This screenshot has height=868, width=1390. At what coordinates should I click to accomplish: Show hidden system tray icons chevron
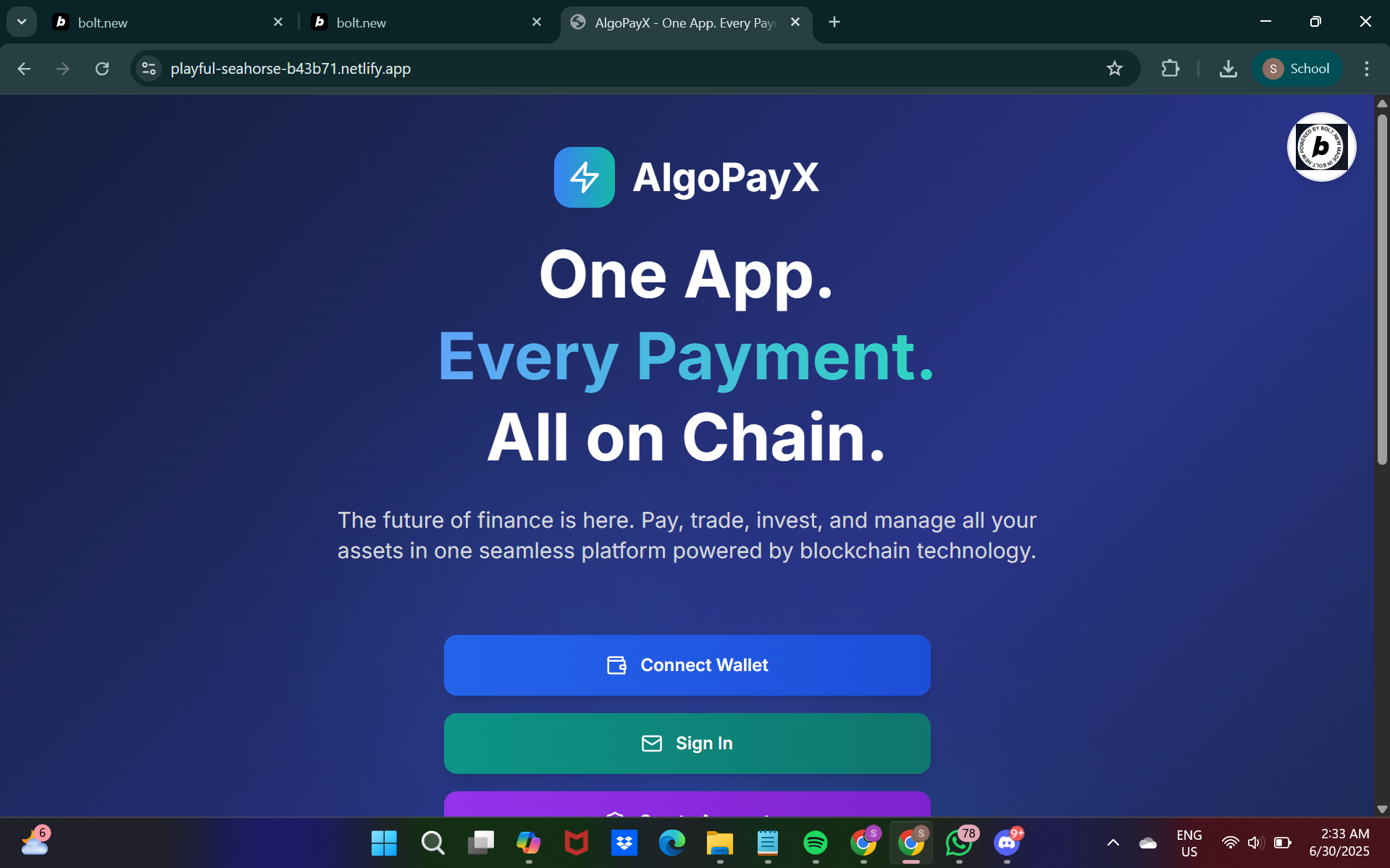click(x=1113, y=843)
